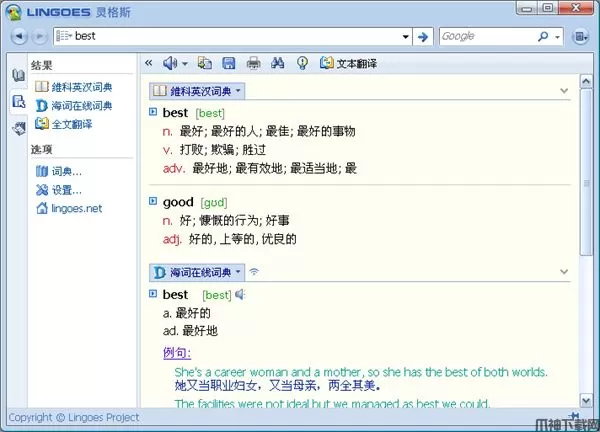This screenshot has height=432, width=600.
Task: Click the lightbulb tips icon
Action: [302, 63]
